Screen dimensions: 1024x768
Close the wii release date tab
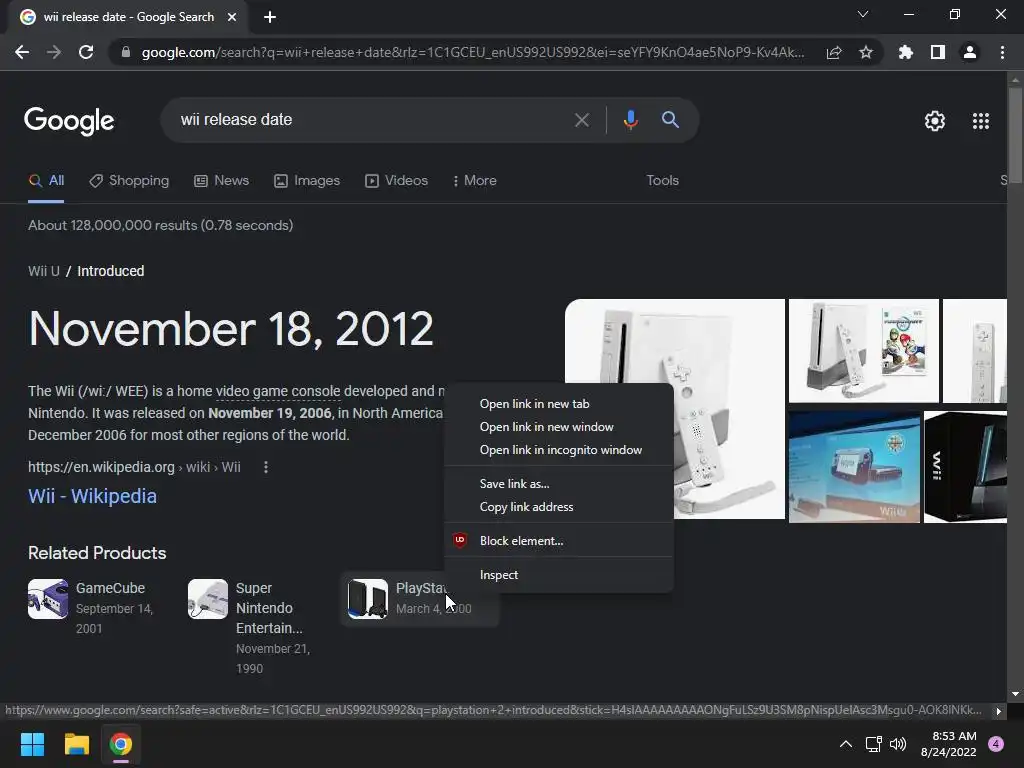click(x=232, y=17)
